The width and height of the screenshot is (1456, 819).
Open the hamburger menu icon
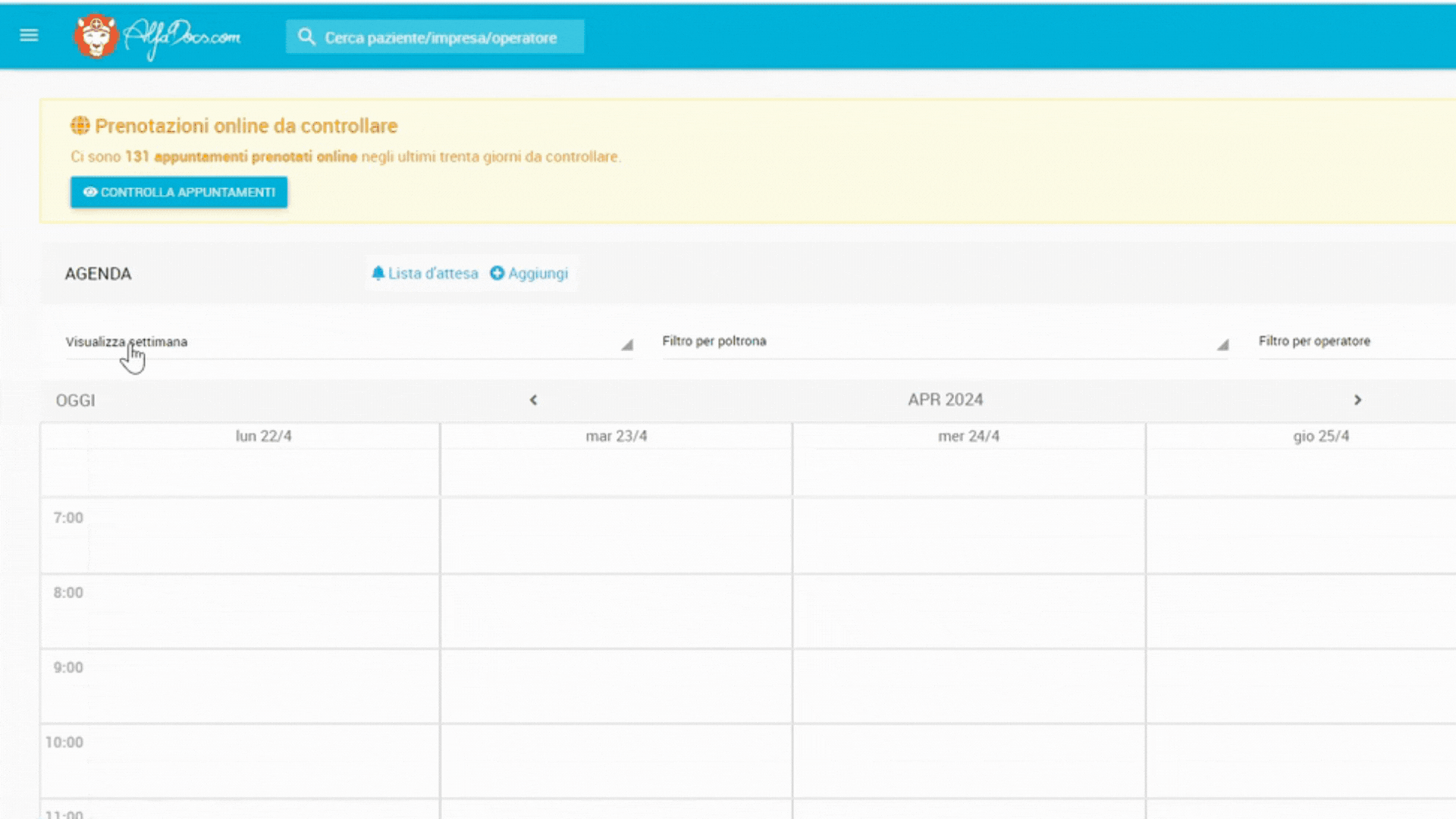click(x=29, y=36)
